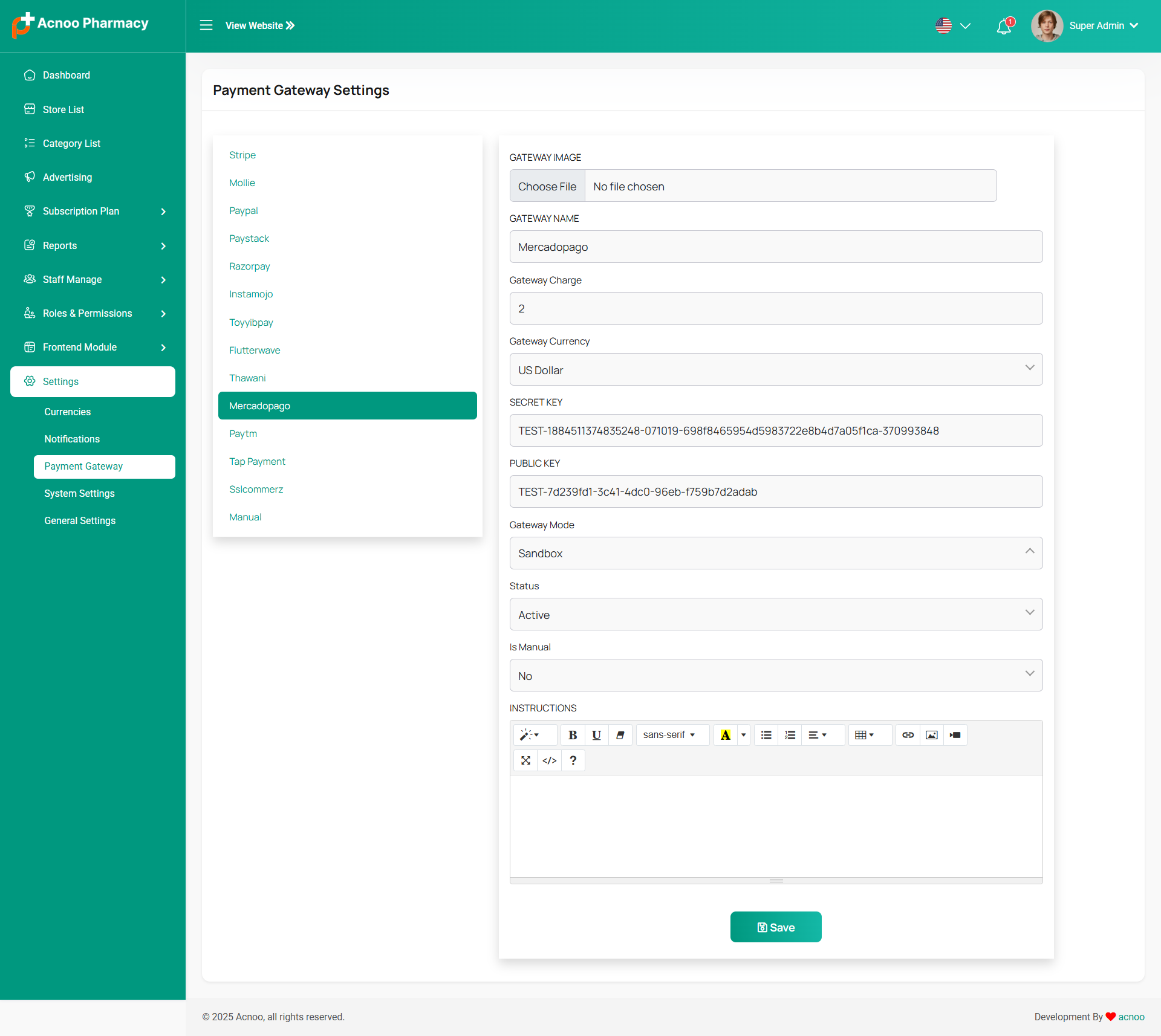This screenshot has width=1161, height=1036.
Task: Click the eraser remove-formatting icon
Action: point(620,735)
